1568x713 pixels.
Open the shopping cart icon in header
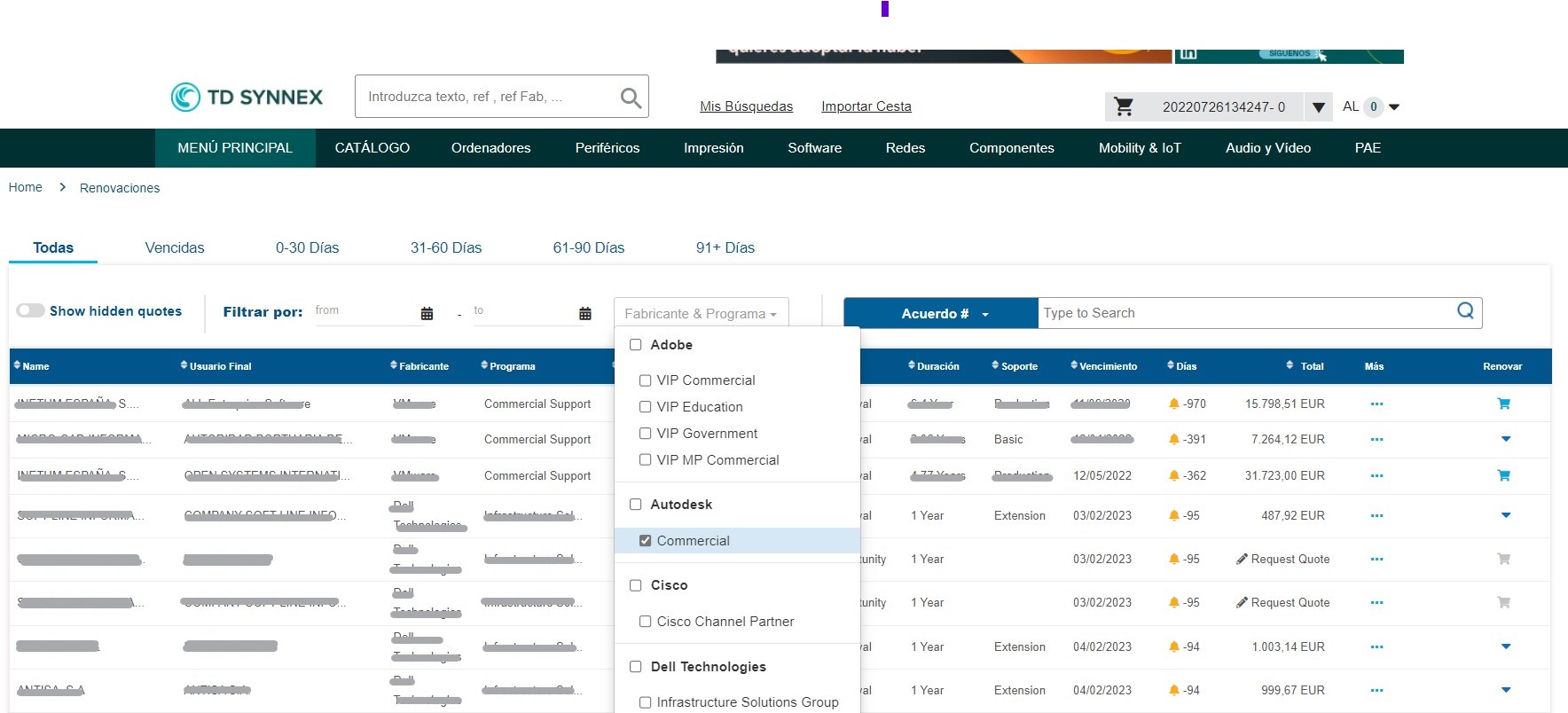1124,106
